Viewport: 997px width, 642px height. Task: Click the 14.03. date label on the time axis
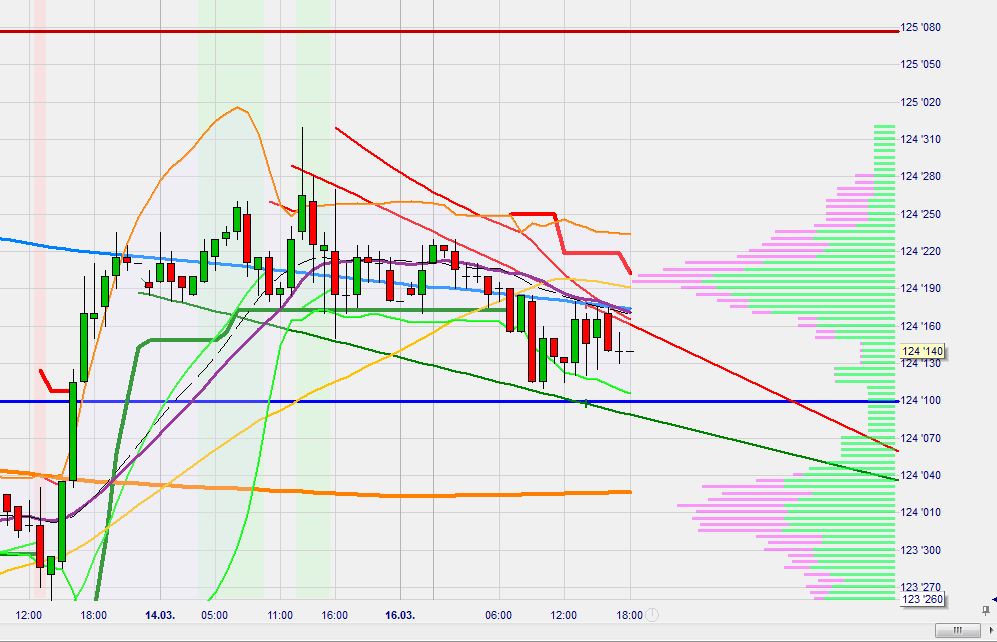pyautogui.click(x=160, y=615)
